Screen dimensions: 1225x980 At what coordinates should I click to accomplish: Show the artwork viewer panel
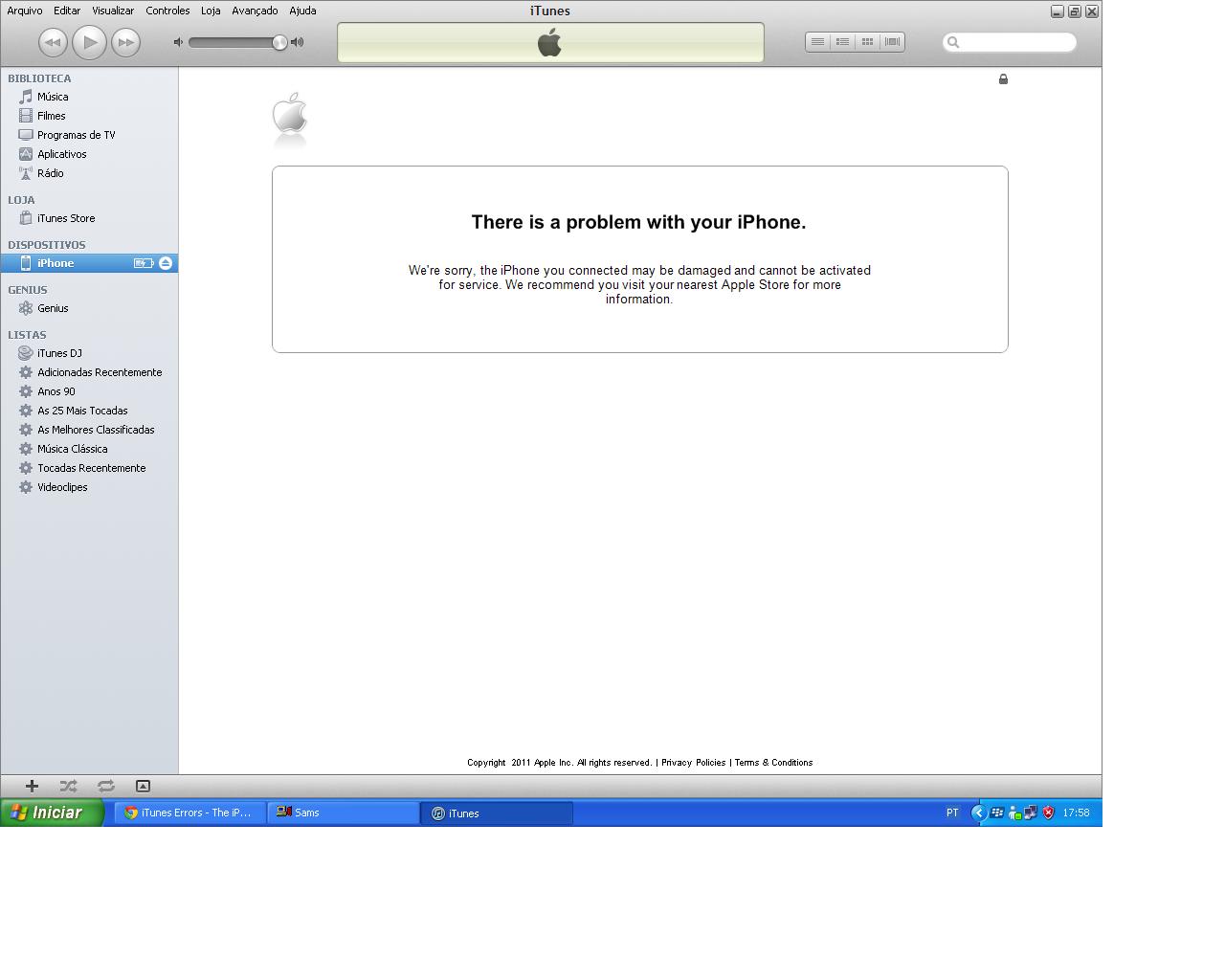143,786
